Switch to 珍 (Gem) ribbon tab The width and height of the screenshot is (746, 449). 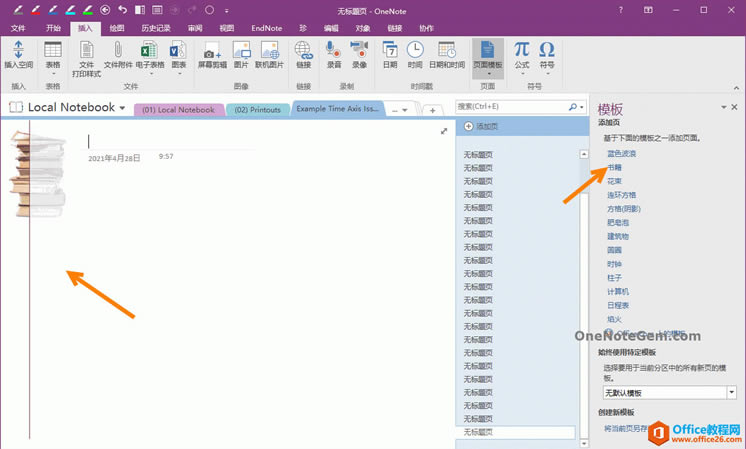(303, 28)
